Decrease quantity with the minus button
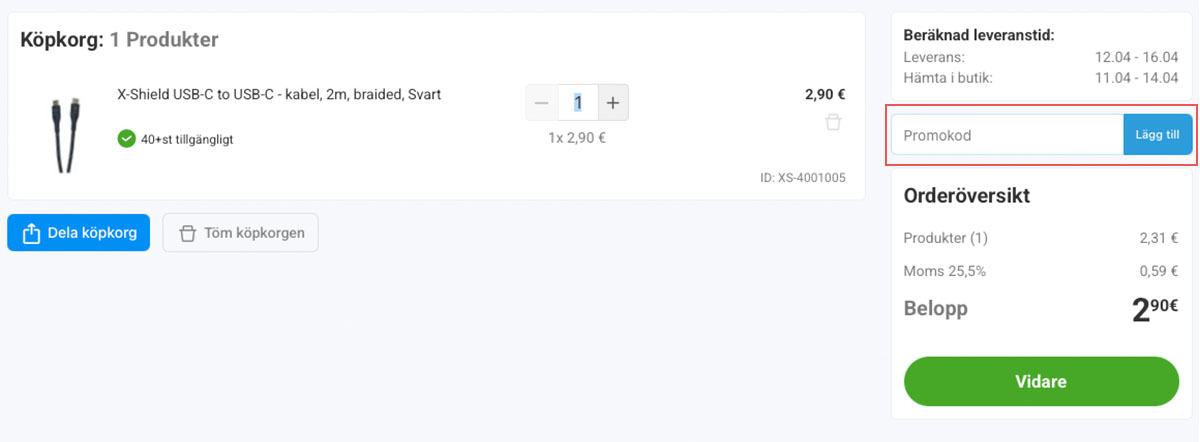This screenshot has width=1200, height=442. click(x=542, y=102)
